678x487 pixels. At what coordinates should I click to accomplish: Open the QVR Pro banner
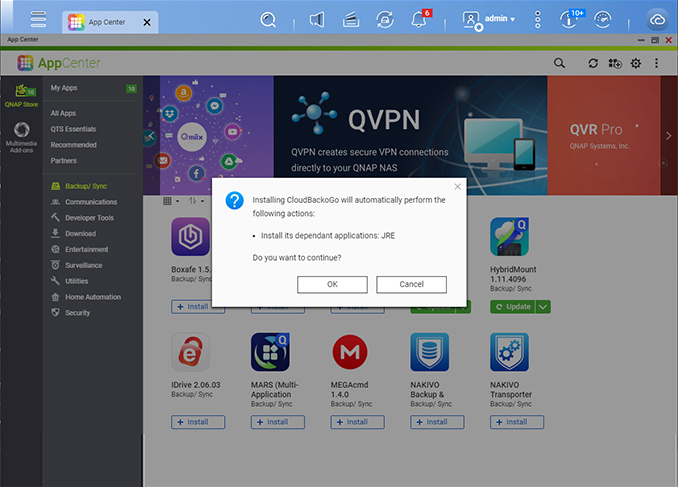coord(604,135)
